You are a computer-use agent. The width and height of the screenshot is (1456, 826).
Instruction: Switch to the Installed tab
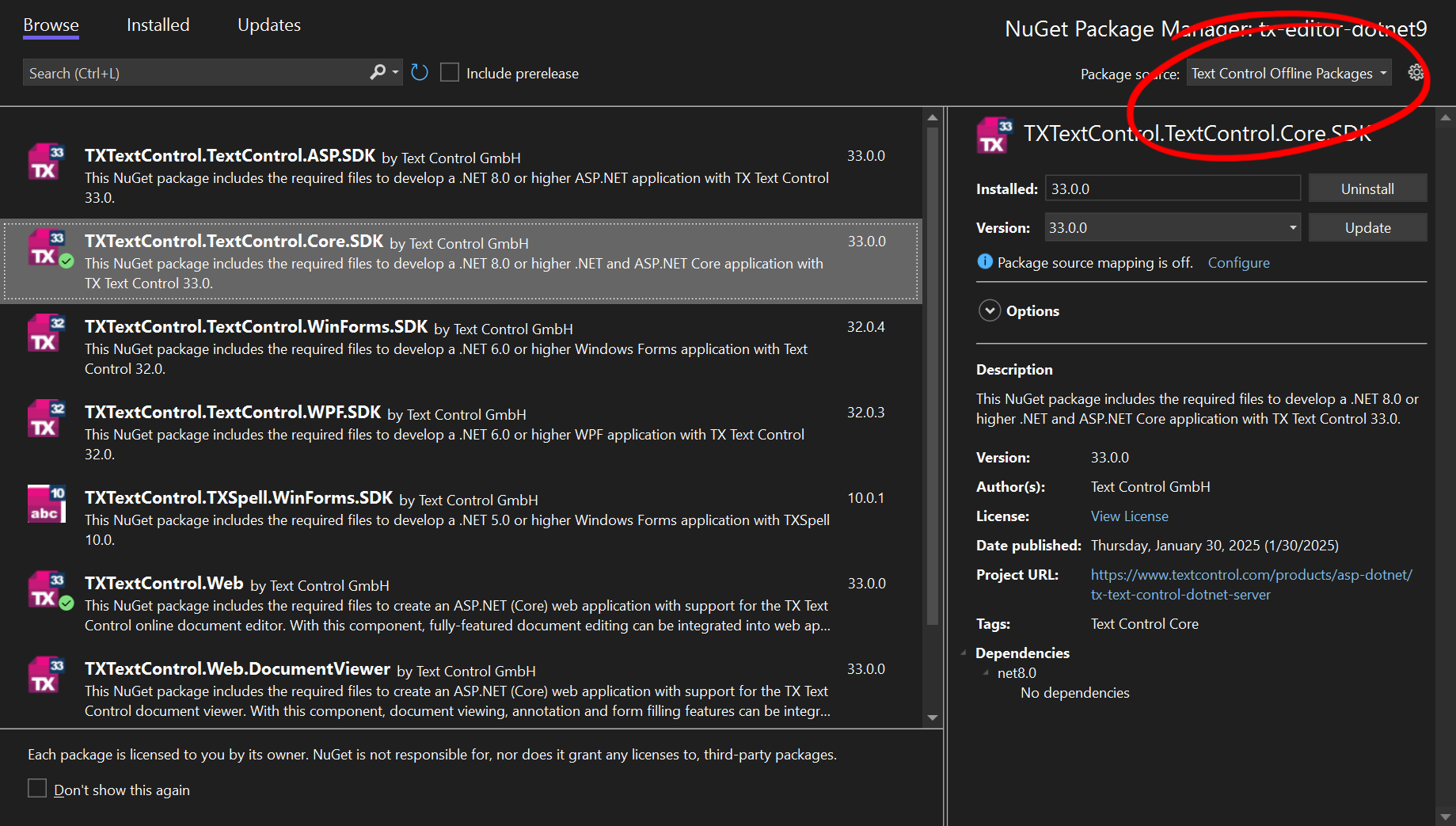click(158, 25)
